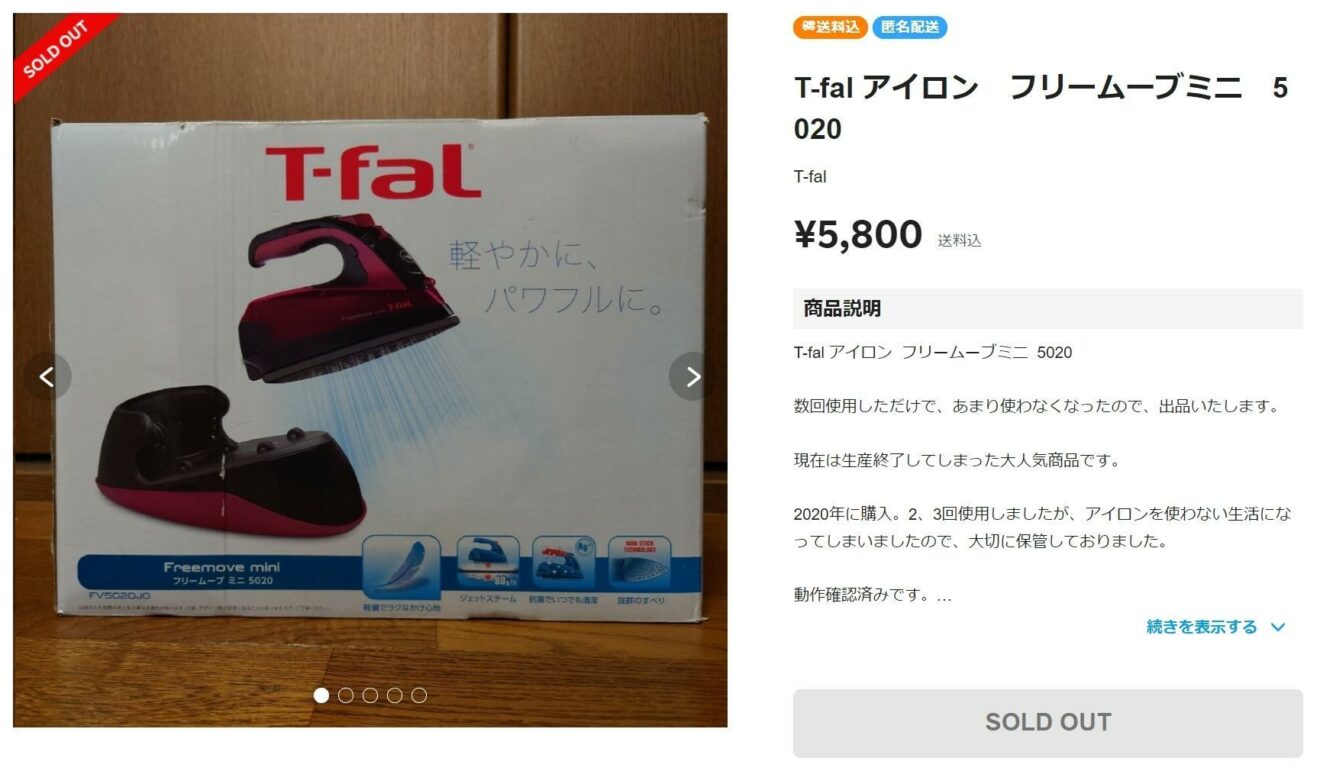Click the ¥5,800 price text
The image size is (1320, 774).
[x=858, y=235]
